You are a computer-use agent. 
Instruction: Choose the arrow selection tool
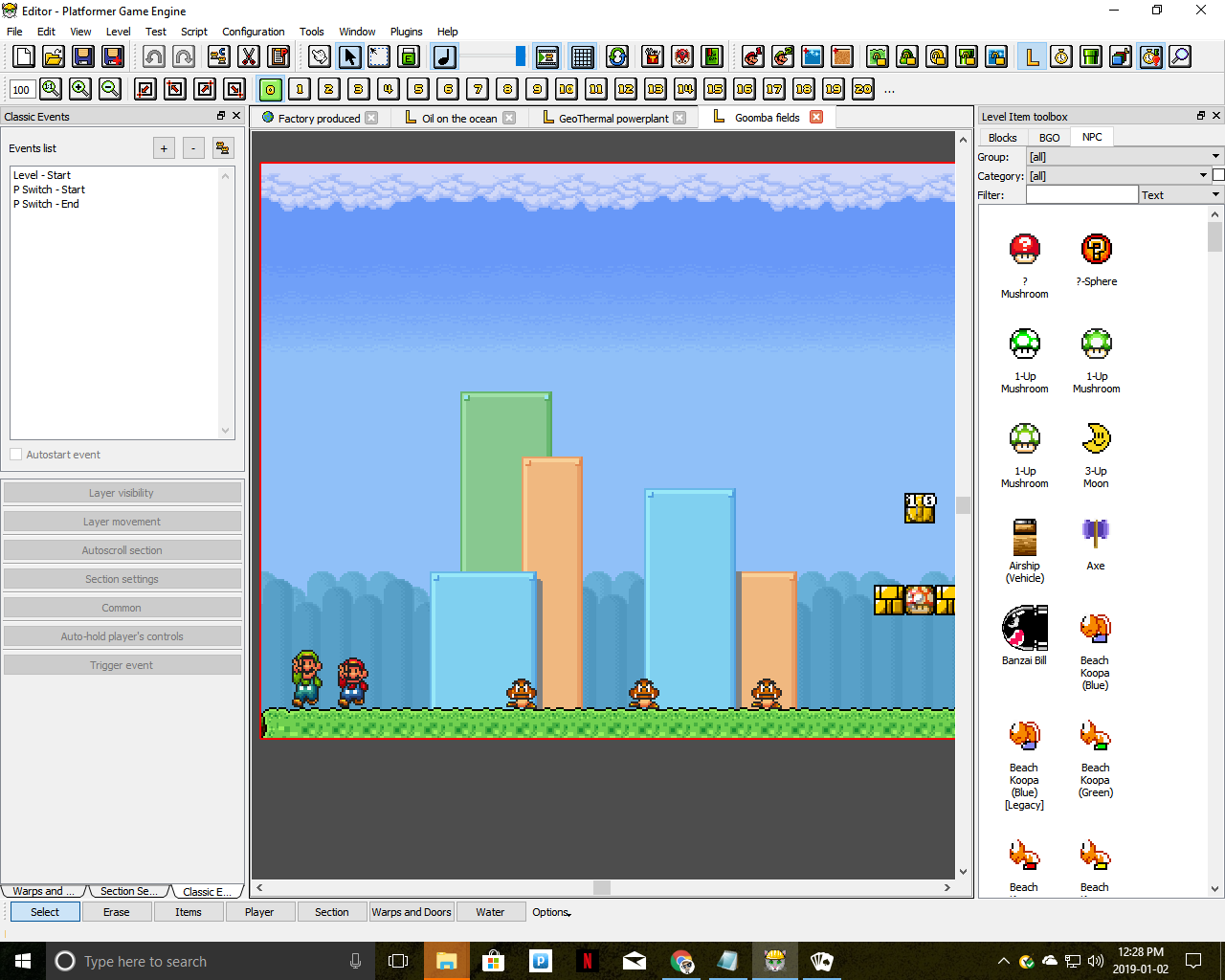click(349, 56)
